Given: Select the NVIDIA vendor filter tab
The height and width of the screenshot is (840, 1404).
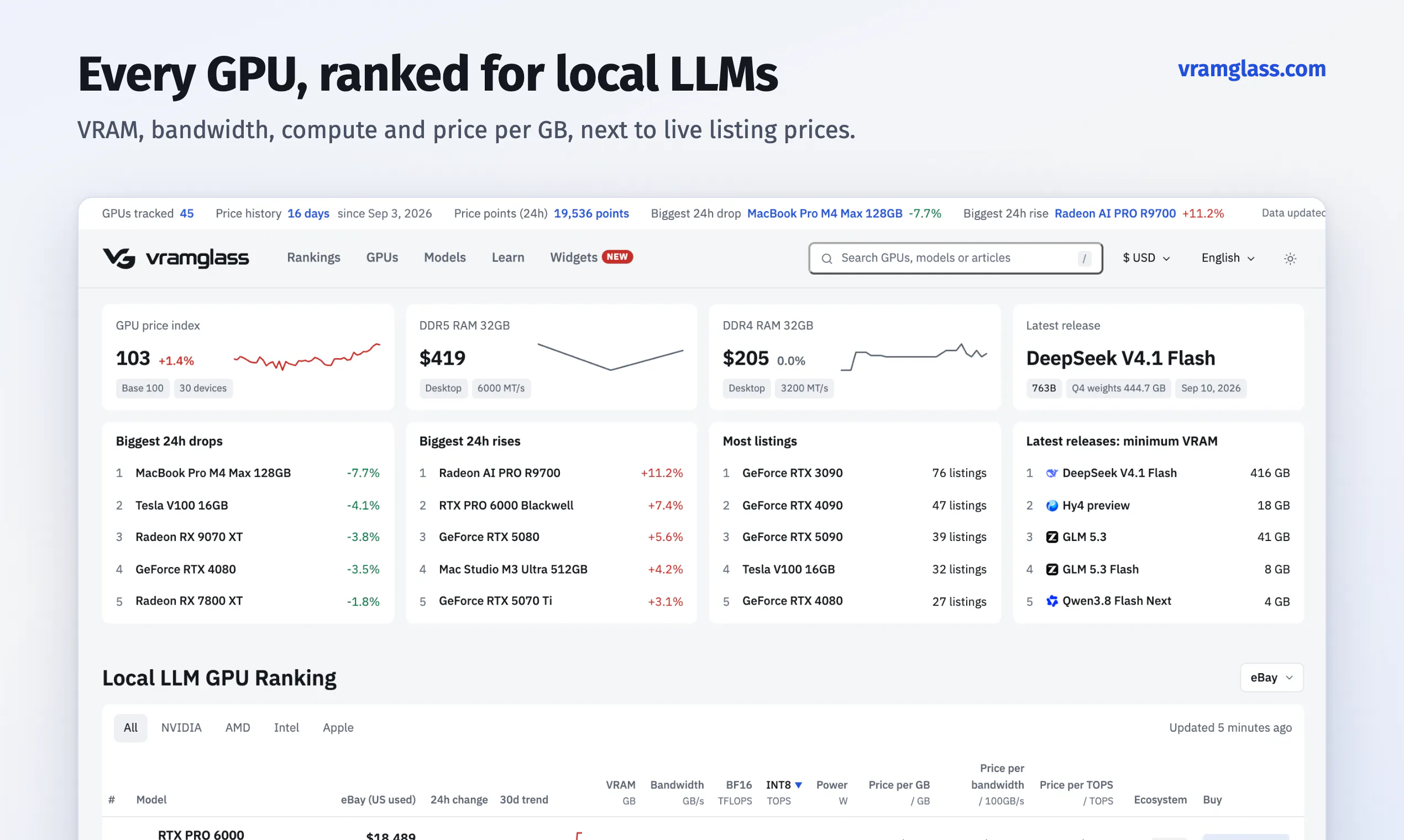Looking at the screenshot, I should pyautogui.click(x=181, y=728).
